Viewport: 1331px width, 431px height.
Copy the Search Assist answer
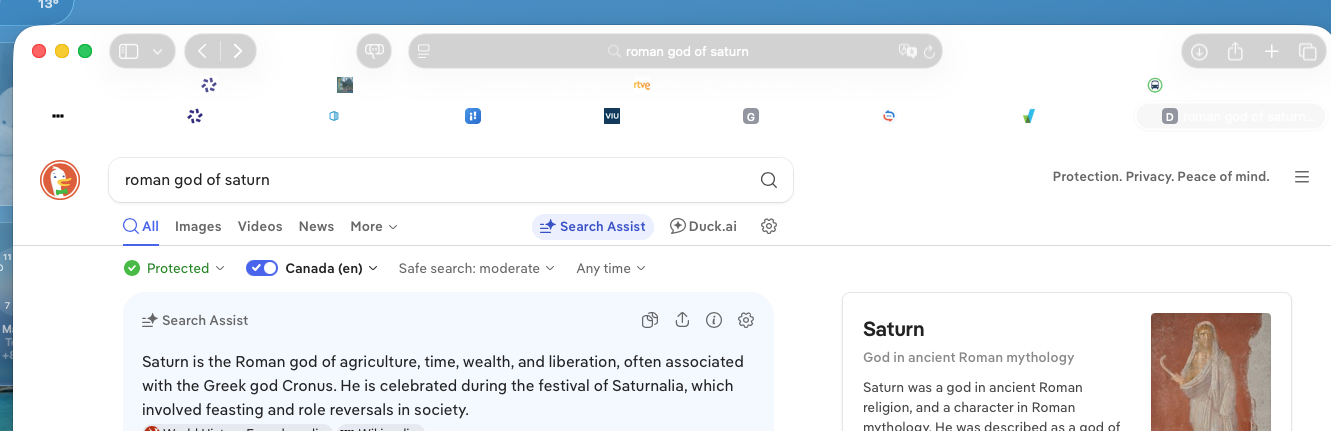click(650, 320)
